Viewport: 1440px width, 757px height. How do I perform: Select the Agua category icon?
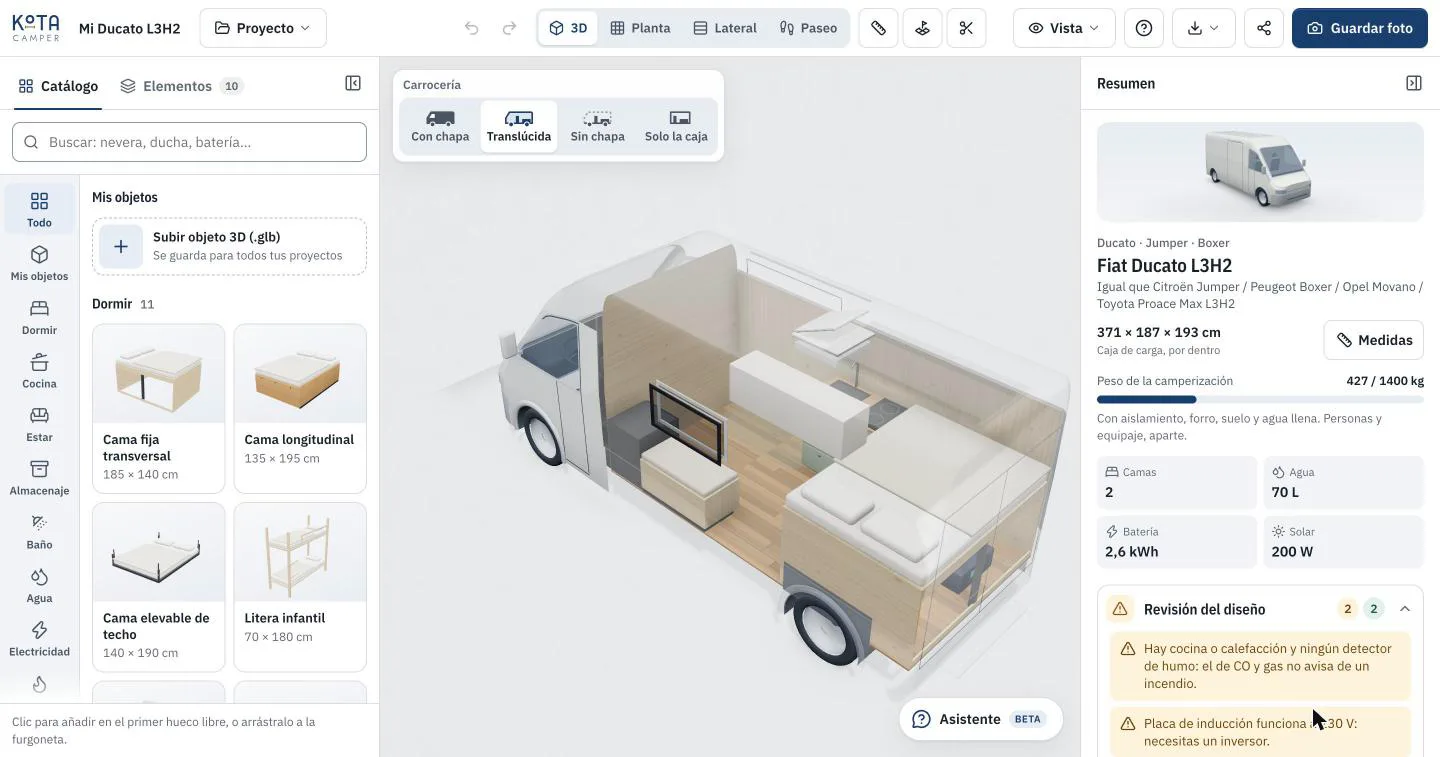[39, 586]
